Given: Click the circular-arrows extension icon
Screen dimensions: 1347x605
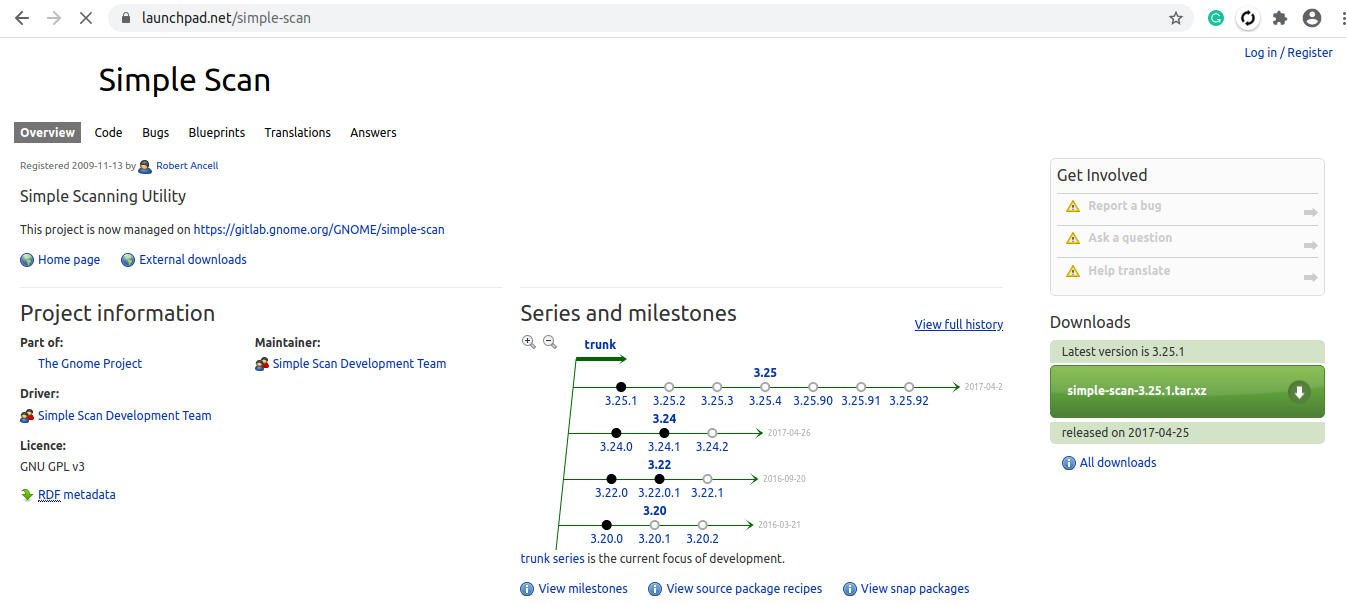Looking at the screenshot, I should pyautogui.click(x=1247, y=18).
